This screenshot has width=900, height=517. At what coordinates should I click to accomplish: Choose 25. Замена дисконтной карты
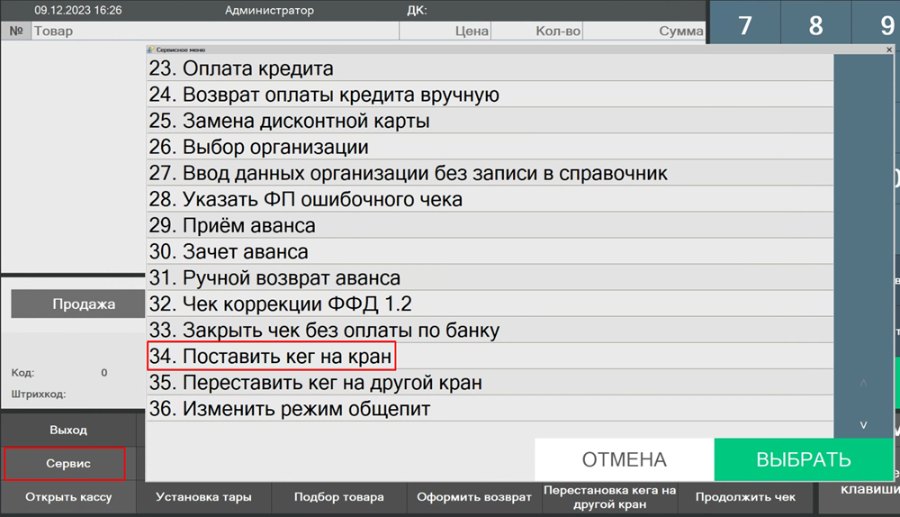tap(490, 120)
